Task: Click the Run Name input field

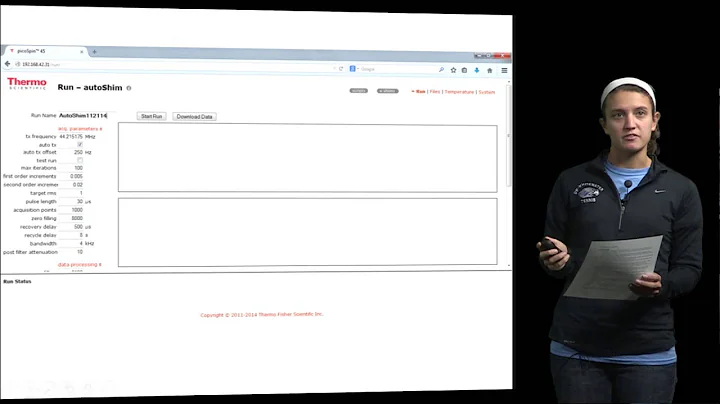Action: click(x=86, y=116)
